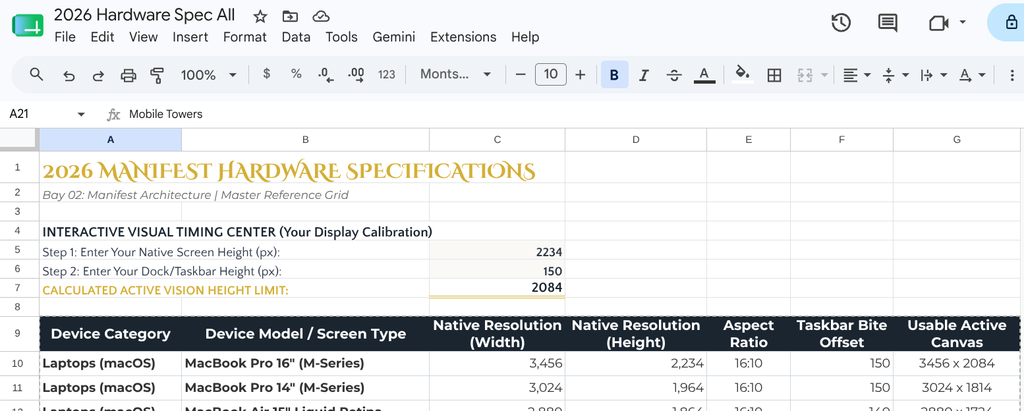
Task: Select the MacBook Pro 16" (M-Series) cell
Action: coord(305,363)
